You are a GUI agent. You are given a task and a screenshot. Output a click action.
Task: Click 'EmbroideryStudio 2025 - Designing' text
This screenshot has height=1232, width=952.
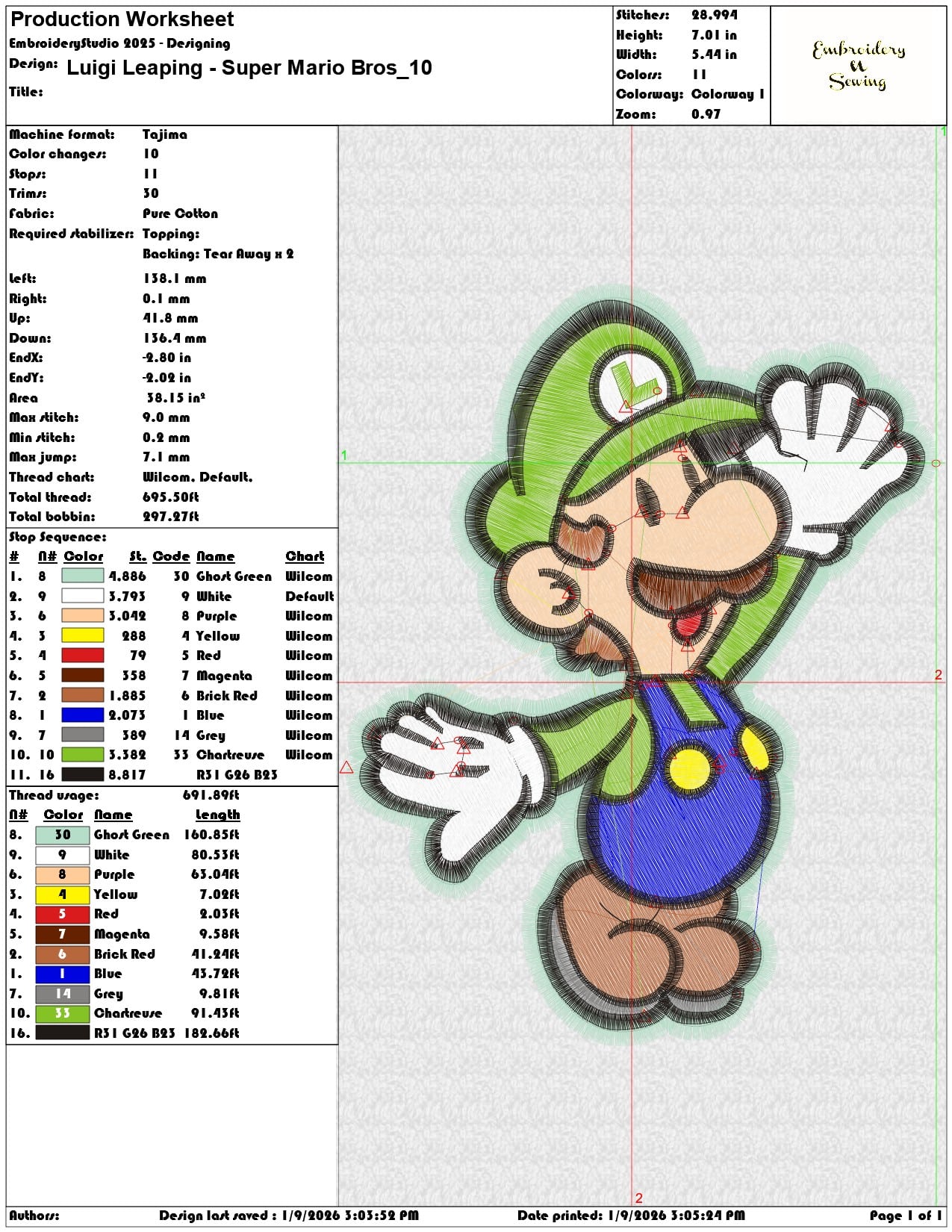pyautogui.click(x=119, y=43)
